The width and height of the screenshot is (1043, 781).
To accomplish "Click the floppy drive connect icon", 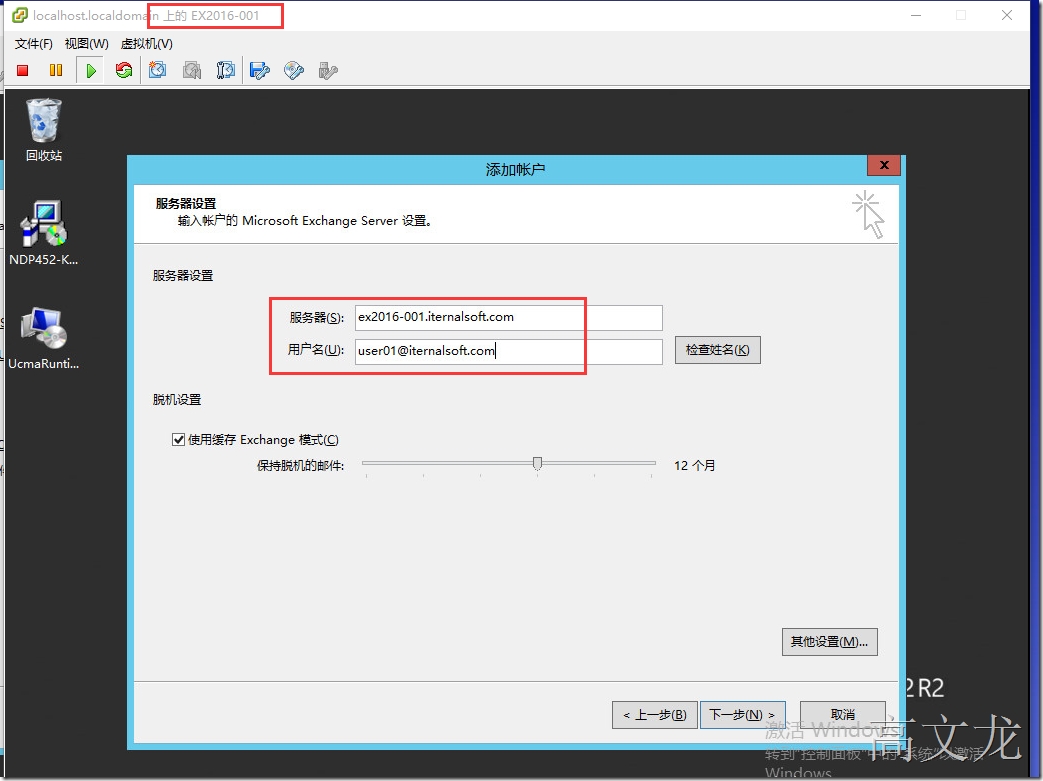I will click(259, 71).
